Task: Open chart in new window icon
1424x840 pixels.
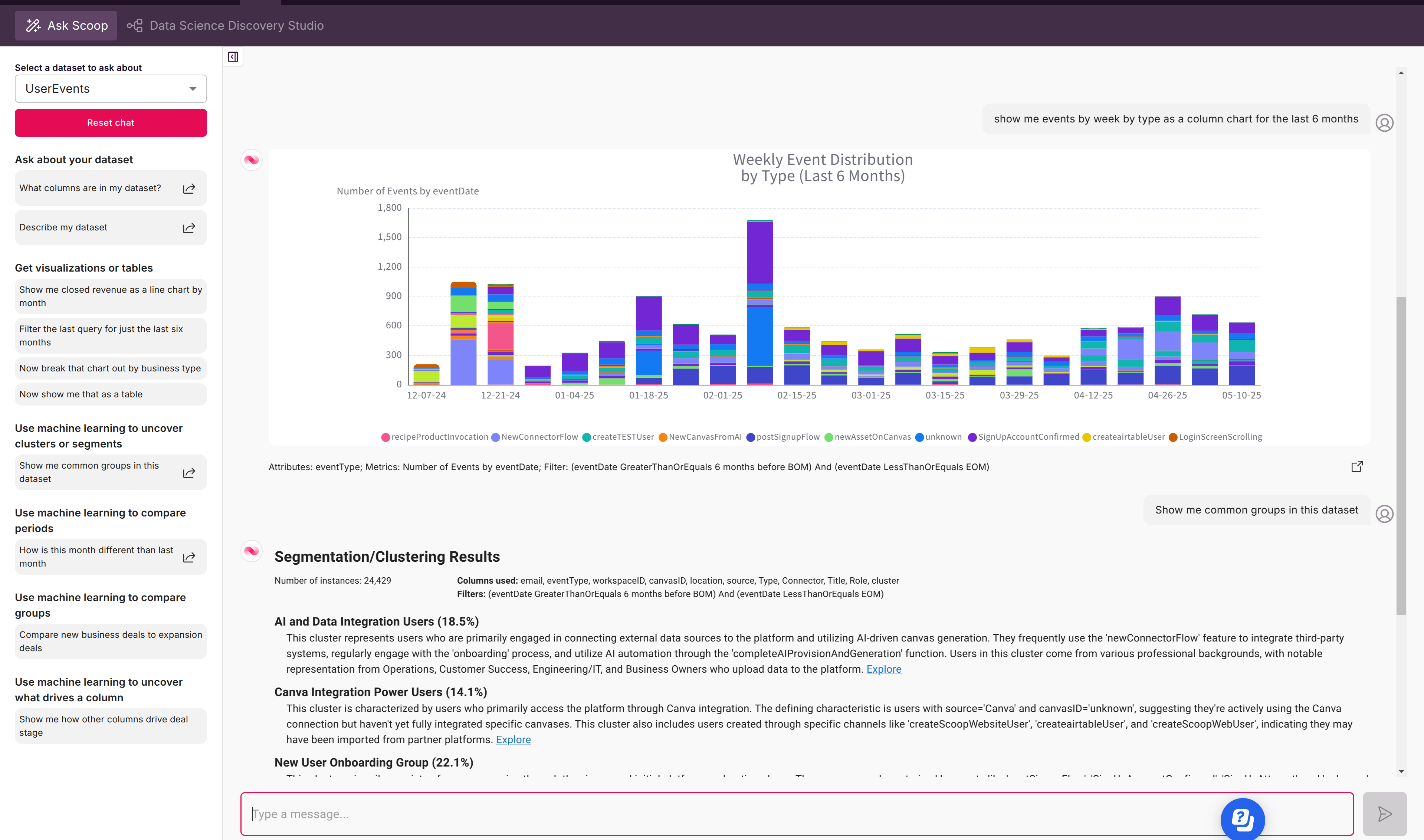Action: coord(1356,466)
